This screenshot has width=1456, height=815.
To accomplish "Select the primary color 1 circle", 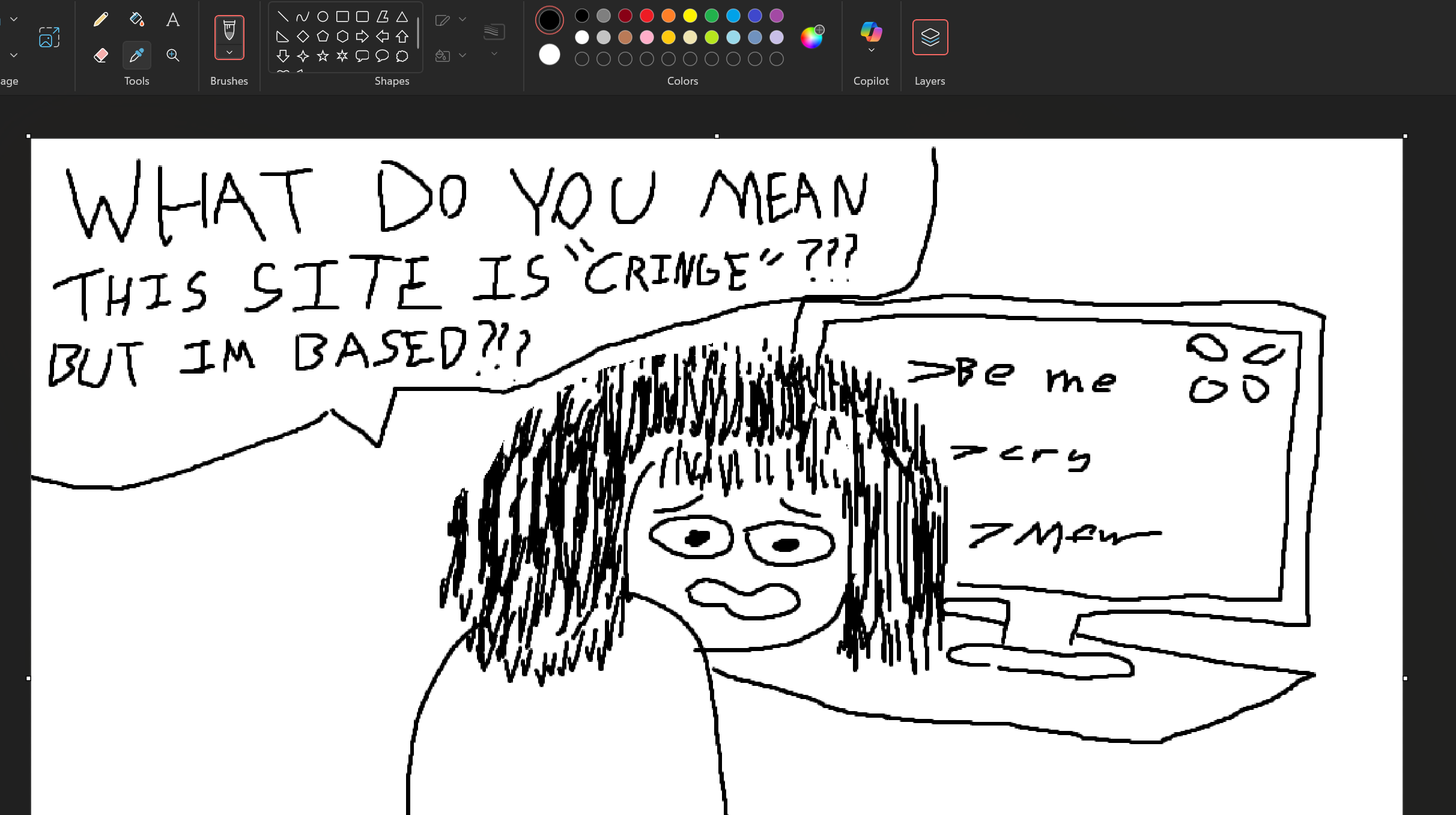I will tap(549, 20).
